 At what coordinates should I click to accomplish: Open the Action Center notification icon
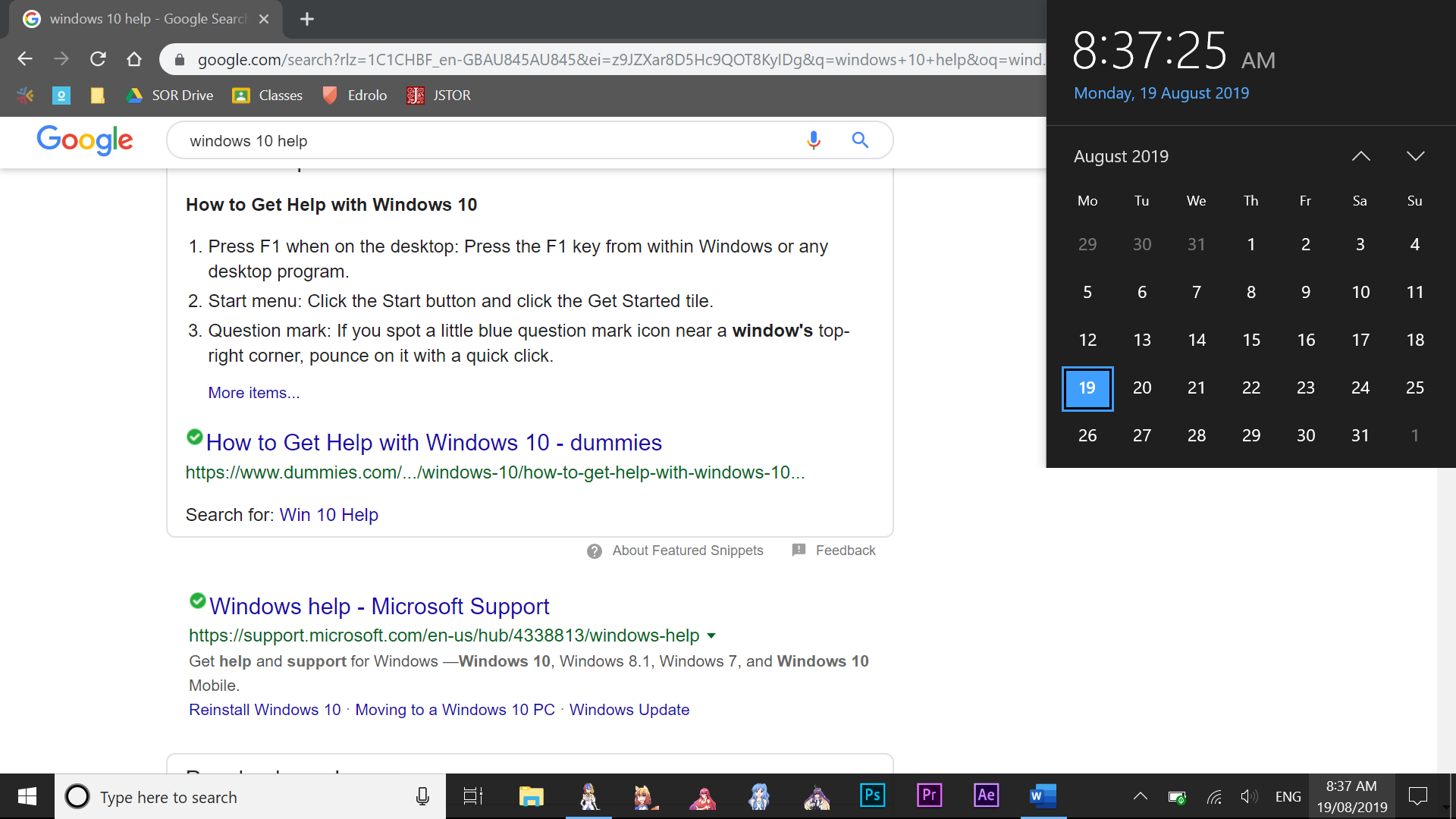(x=1418, y=796)
